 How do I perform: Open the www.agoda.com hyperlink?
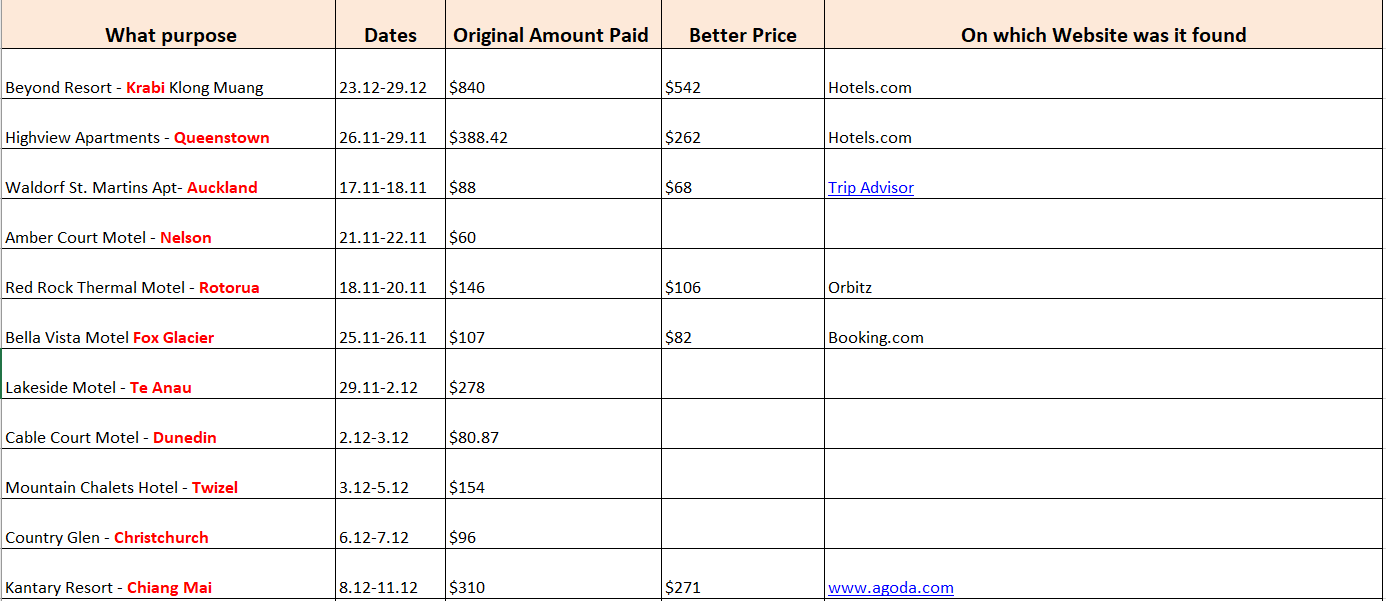pos(890,587)
